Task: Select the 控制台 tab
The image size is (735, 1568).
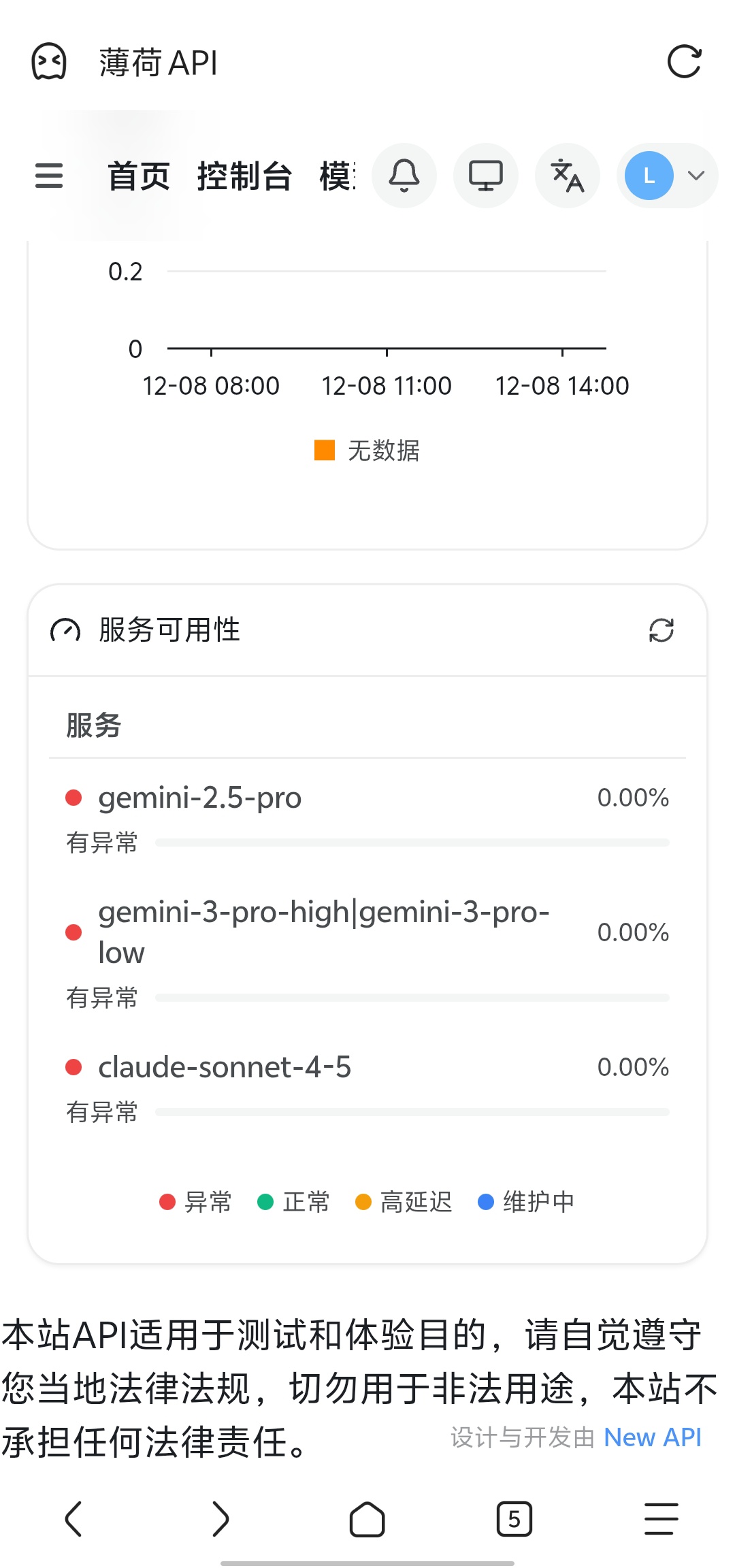Action: pos(244,177)
